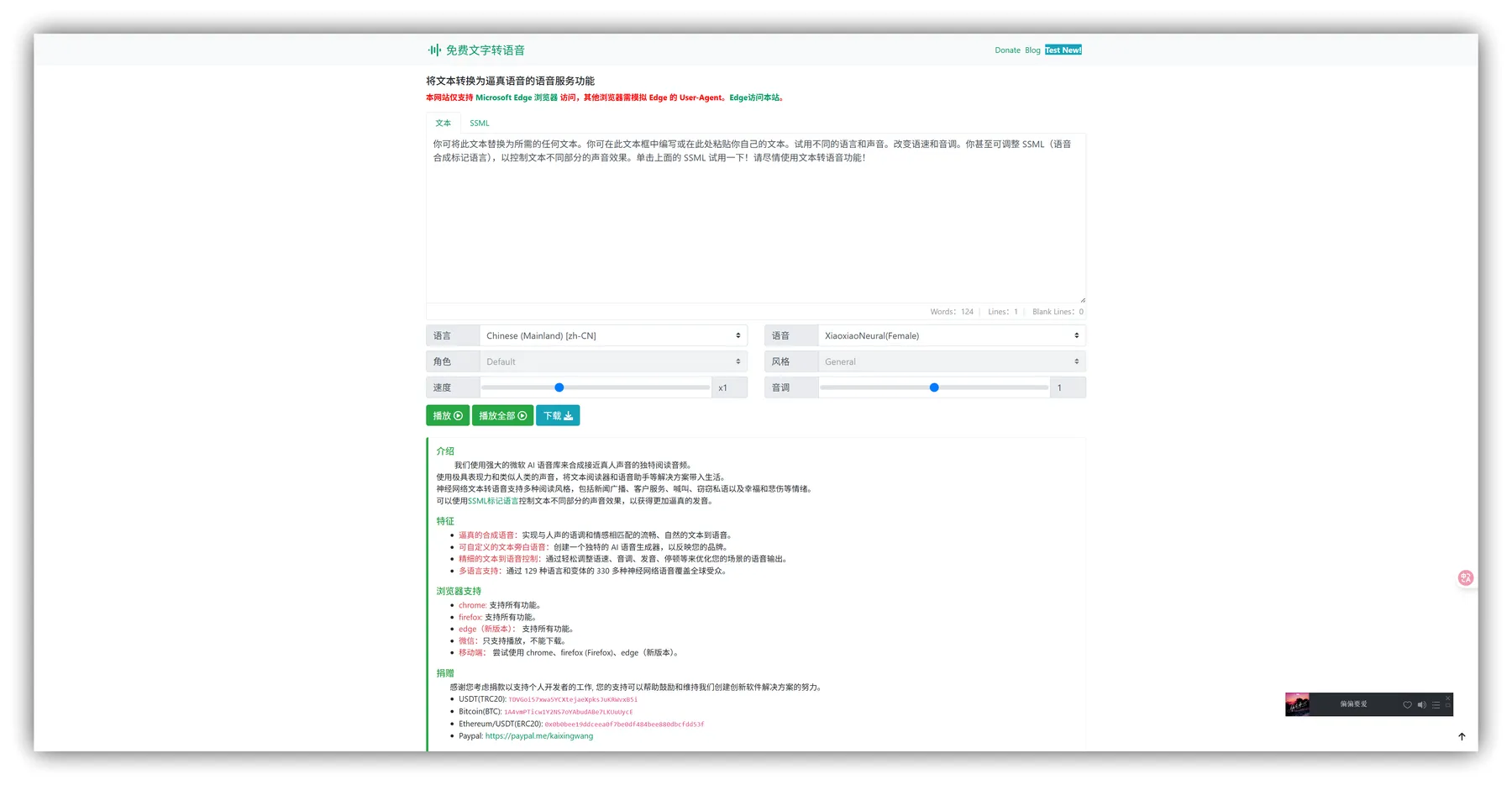
Task: Like the song with the heart icon
Action: [x=1407, y=705]
